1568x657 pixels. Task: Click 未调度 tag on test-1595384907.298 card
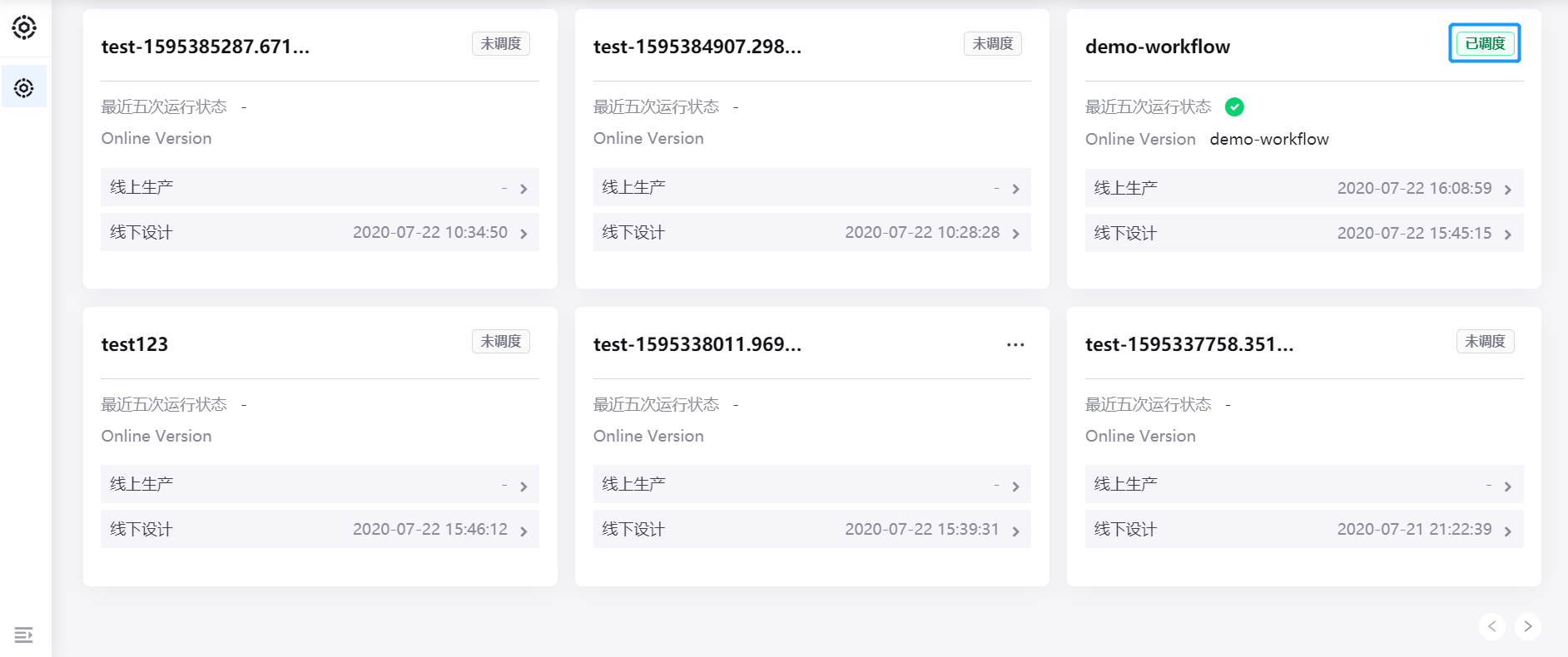point(993,43)
